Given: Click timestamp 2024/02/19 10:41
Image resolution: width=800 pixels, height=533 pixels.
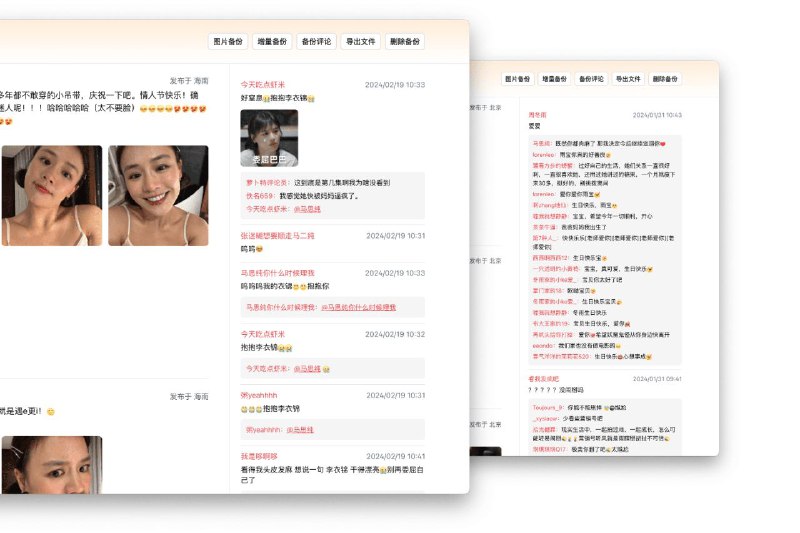Looking at the screenshot, I should [x=395, y=456].
